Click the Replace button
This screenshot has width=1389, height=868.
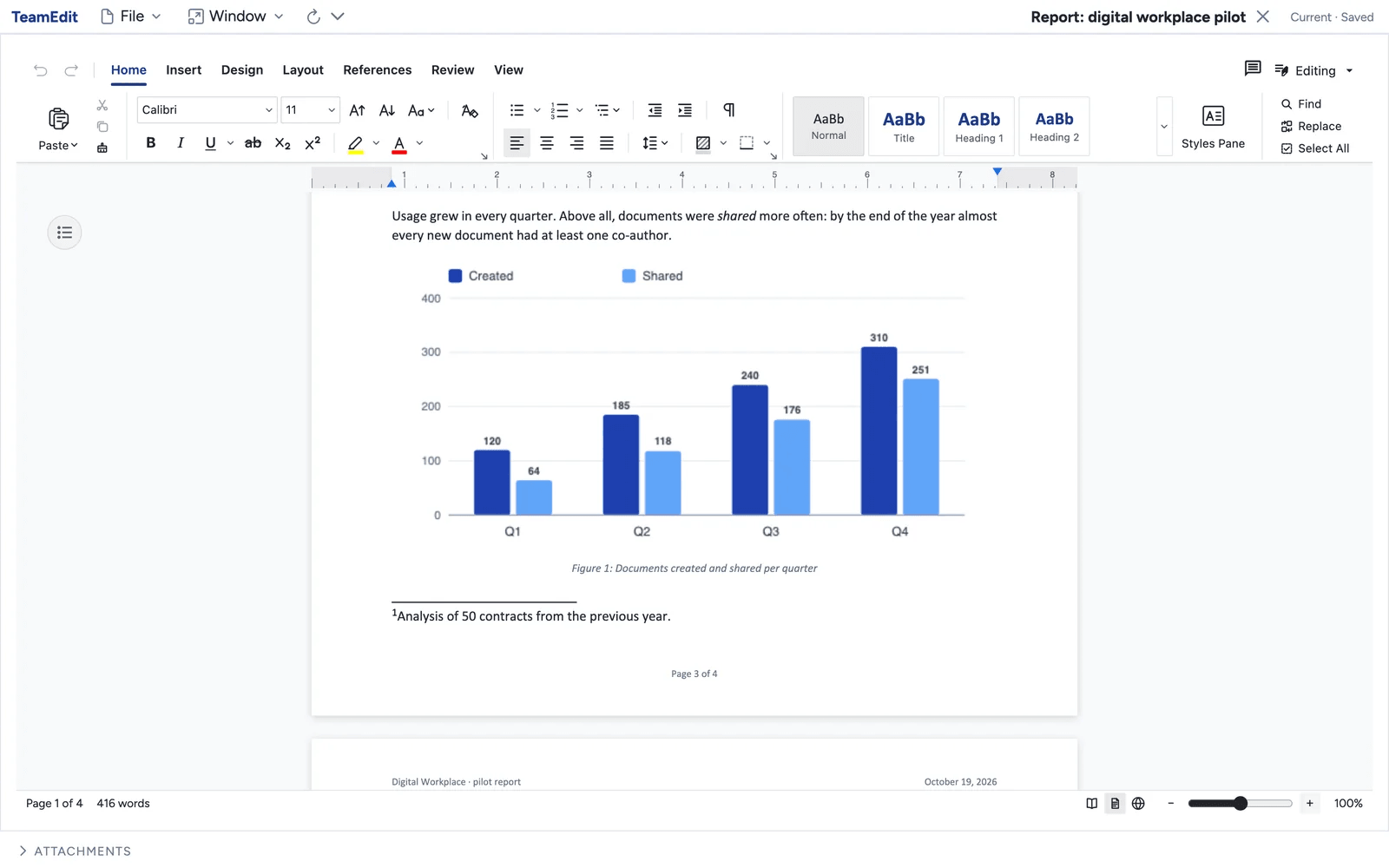tap(1311, 127)
